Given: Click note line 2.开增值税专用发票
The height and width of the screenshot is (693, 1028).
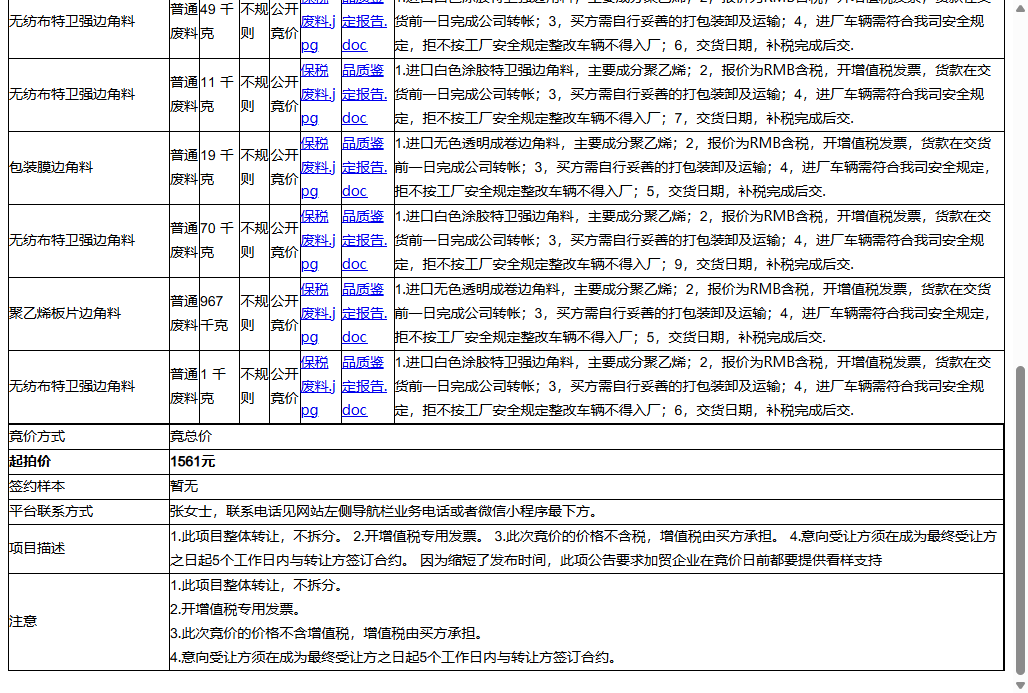Looking at the screenshot, I should pyautogui.click(x=235, y=609).
